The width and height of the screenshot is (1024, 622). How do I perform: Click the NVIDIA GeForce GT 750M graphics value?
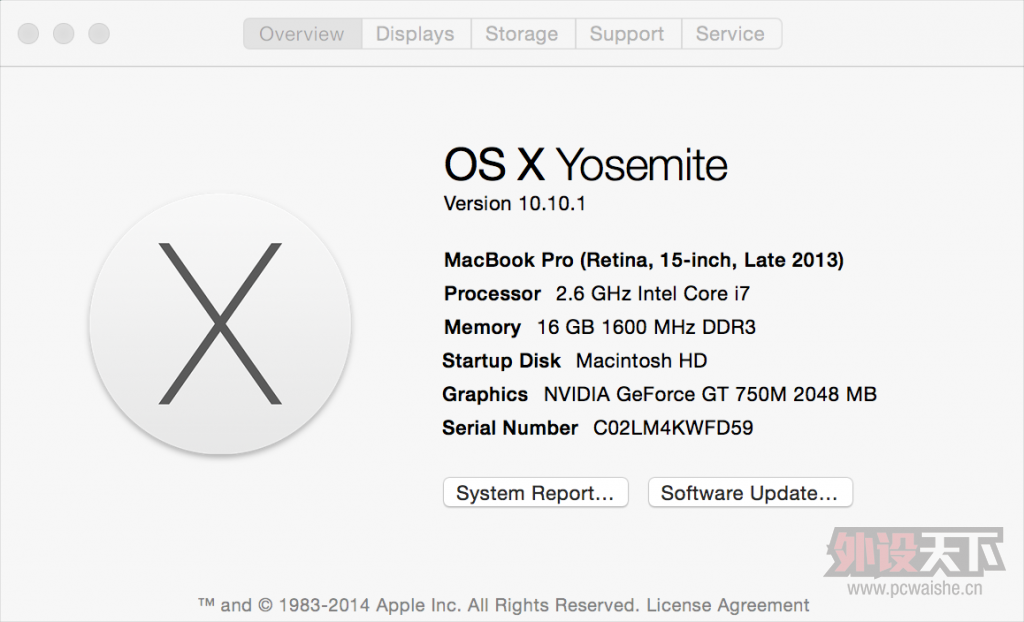[710, 395]
